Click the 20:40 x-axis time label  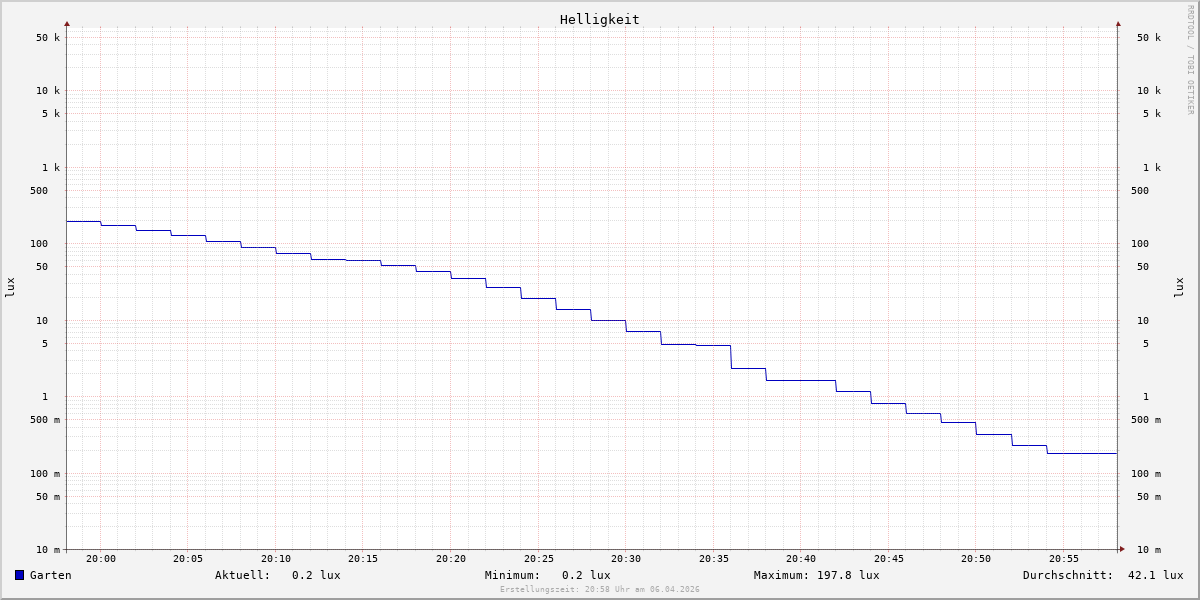801,559
